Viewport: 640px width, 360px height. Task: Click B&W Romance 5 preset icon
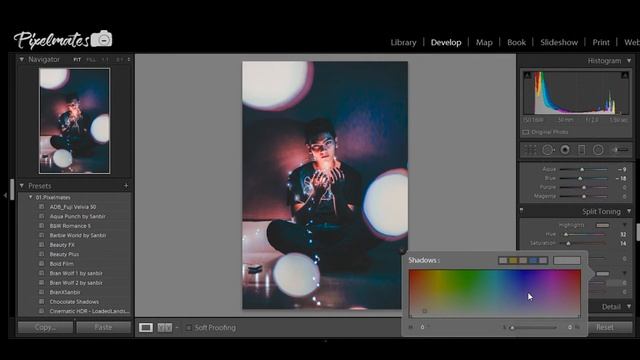click(41, 226)
